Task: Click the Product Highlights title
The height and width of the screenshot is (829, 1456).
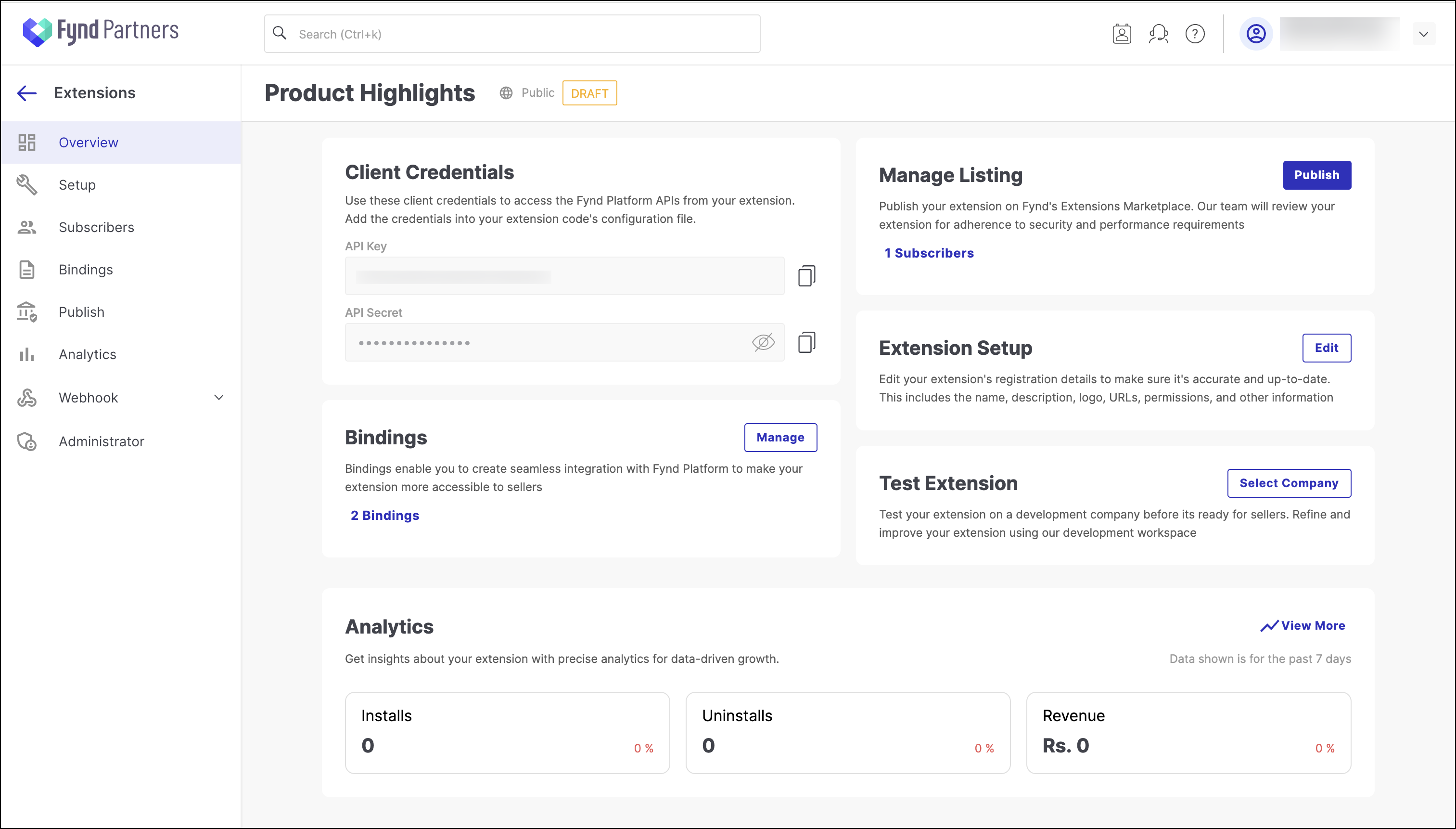Action: coord(370,93)
